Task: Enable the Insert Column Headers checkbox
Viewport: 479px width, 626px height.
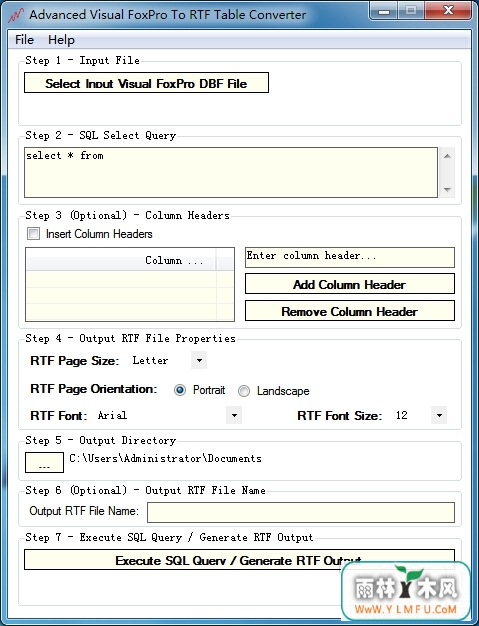Action: click(33, 233)
